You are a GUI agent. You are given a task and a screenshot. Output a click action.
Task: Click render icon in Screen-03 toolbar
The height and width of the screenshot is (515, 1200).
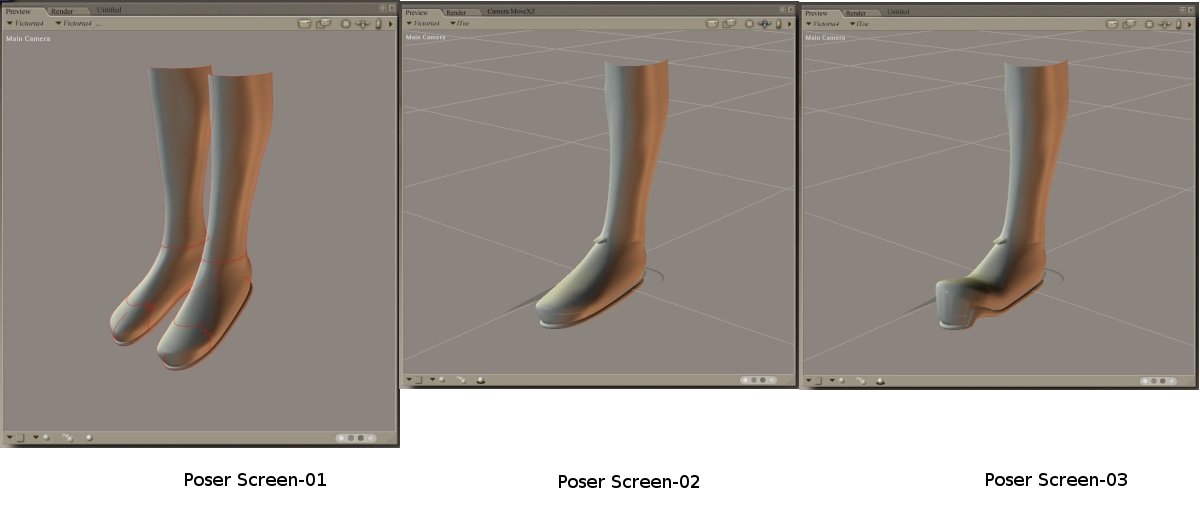pos(1112,24)
